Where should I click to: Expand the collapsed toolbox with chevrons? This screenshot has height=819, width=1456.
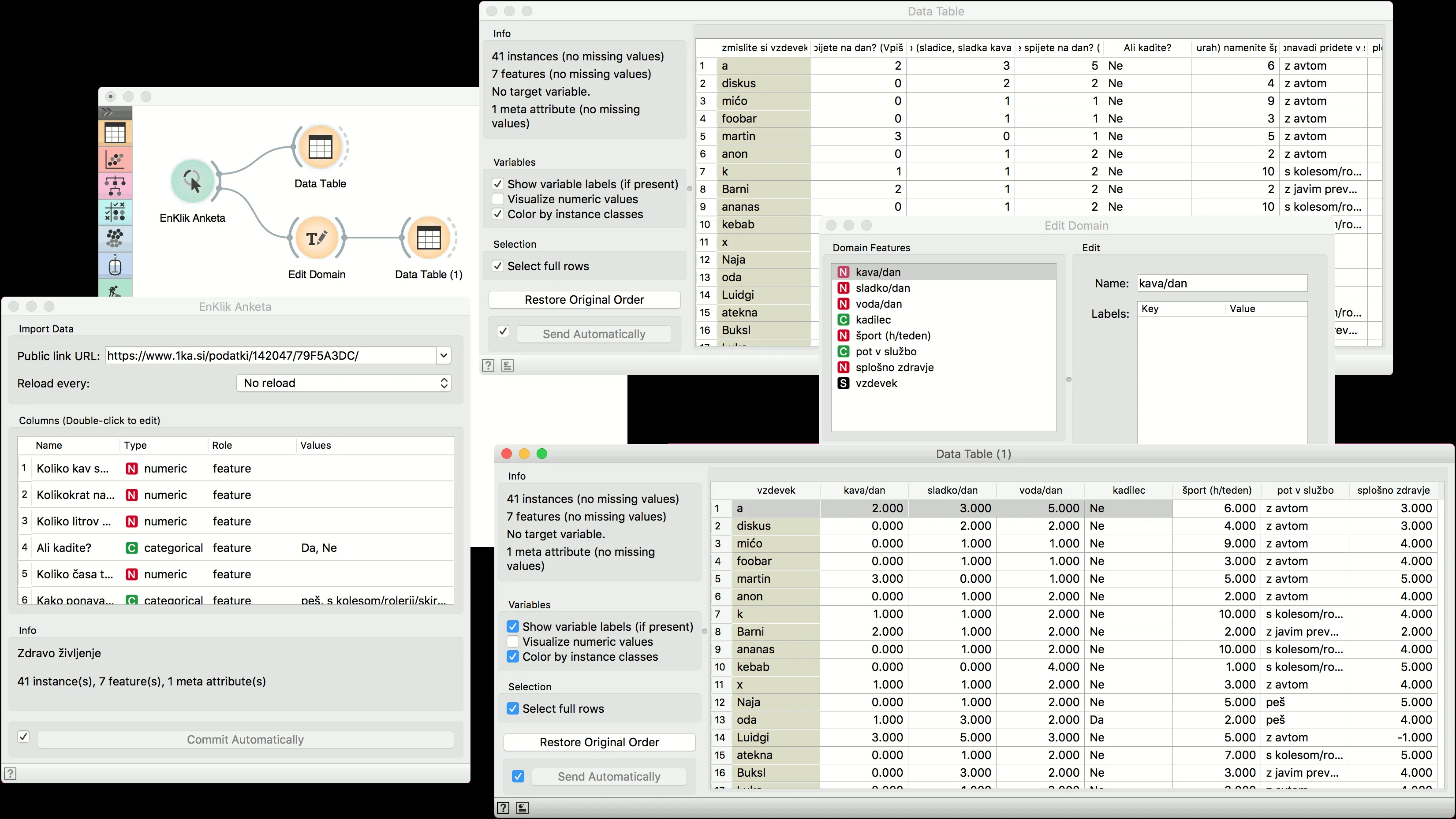tap(108, 112)
